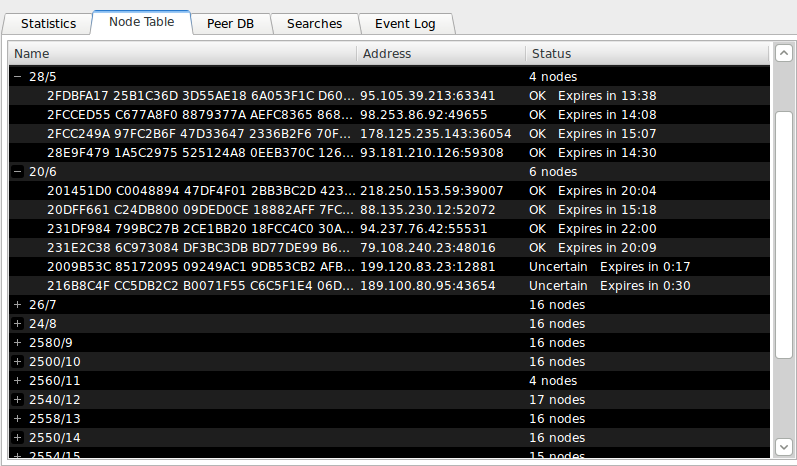The height and width of the screenshot is (466, 797).
Task: Select the Node Table tab
Action: point(141,22)
